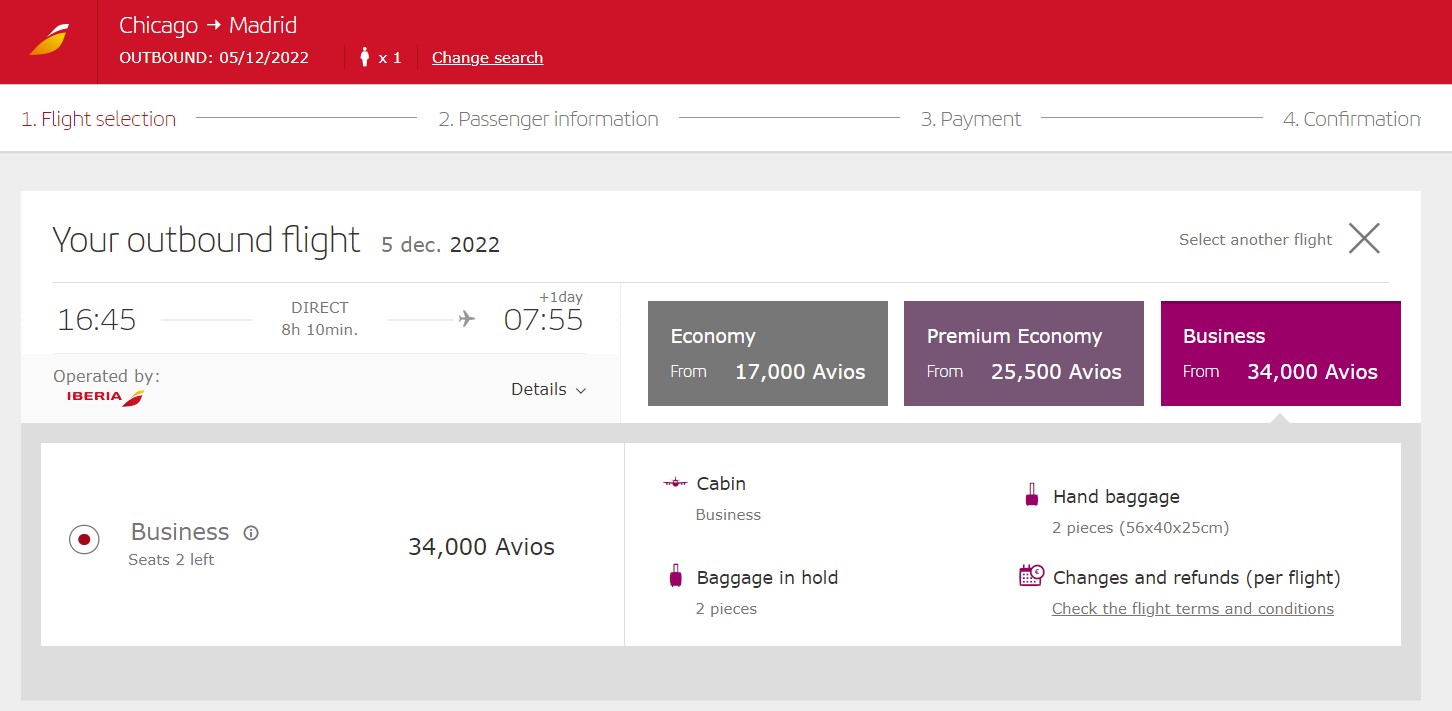Open Check the flight terms and conditions
Screen dimensions: 1452x711
point(1192,608)
